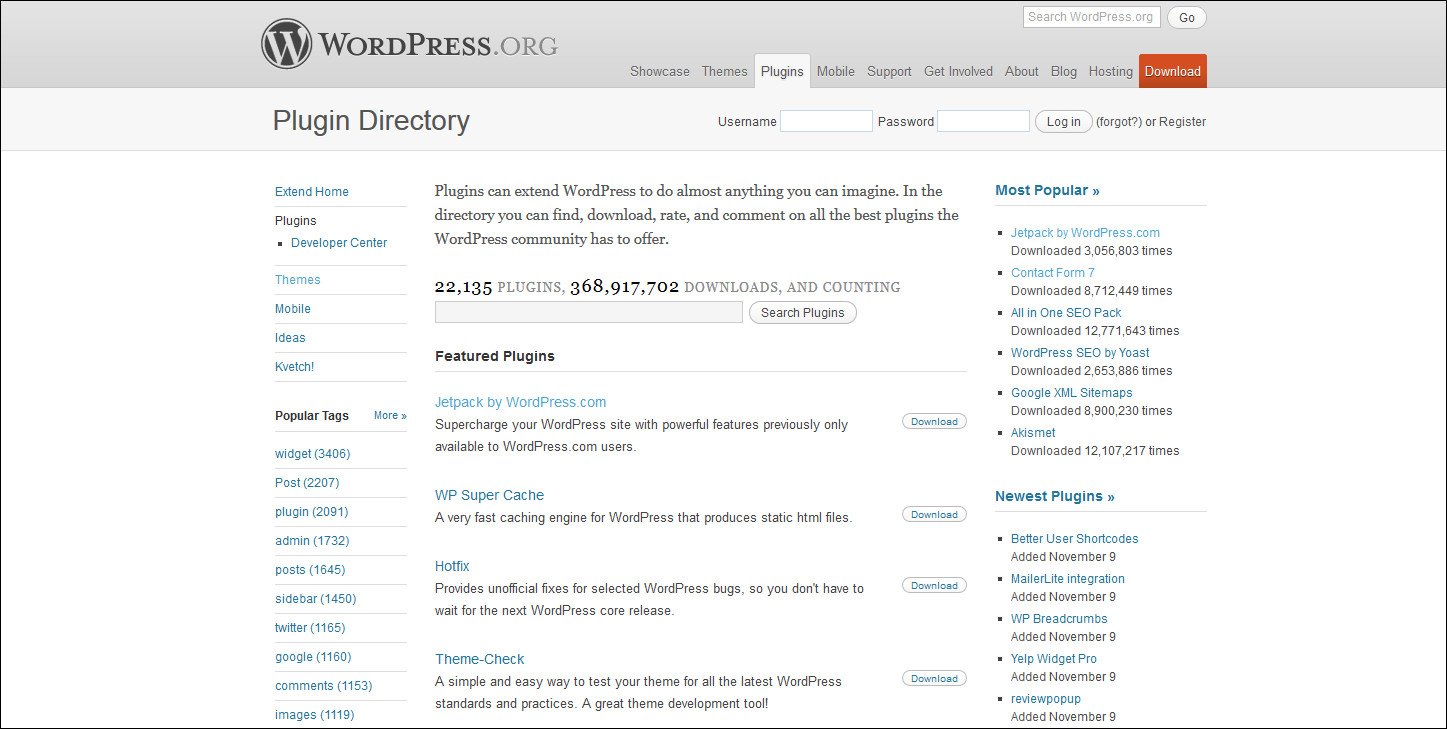Open Themes in the left sidebar
The width and height of the screenshot is (1447, 729).
point(298,280)
